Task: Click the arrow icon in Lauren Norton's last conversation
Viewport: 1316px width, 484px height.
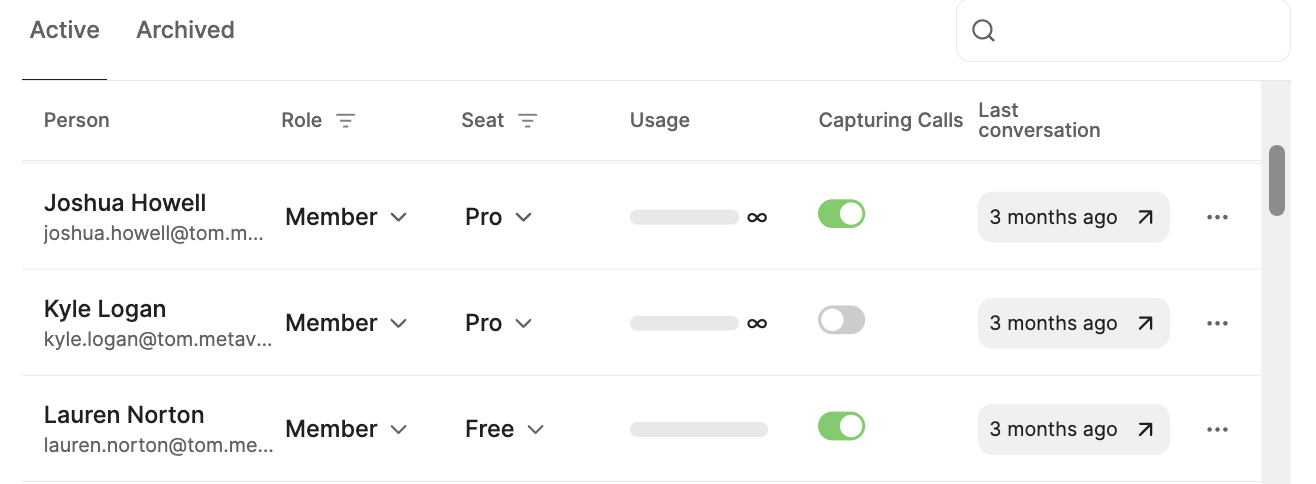Action: pyautogui.click(x=1146, y=429)
